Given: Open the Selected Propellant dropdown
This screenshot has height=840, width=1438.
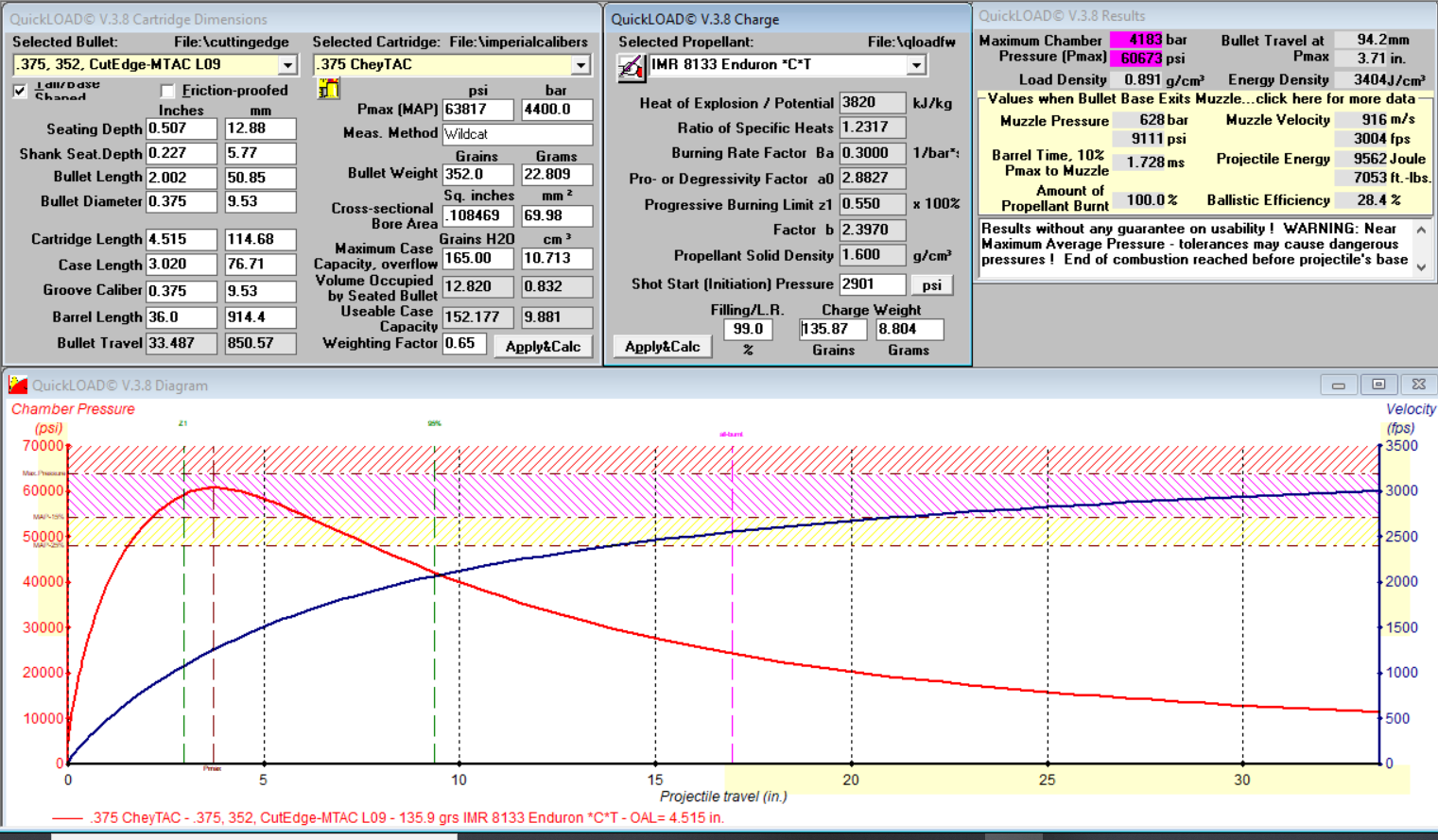Looking at the screenshot, I should [x=915, y=65].
